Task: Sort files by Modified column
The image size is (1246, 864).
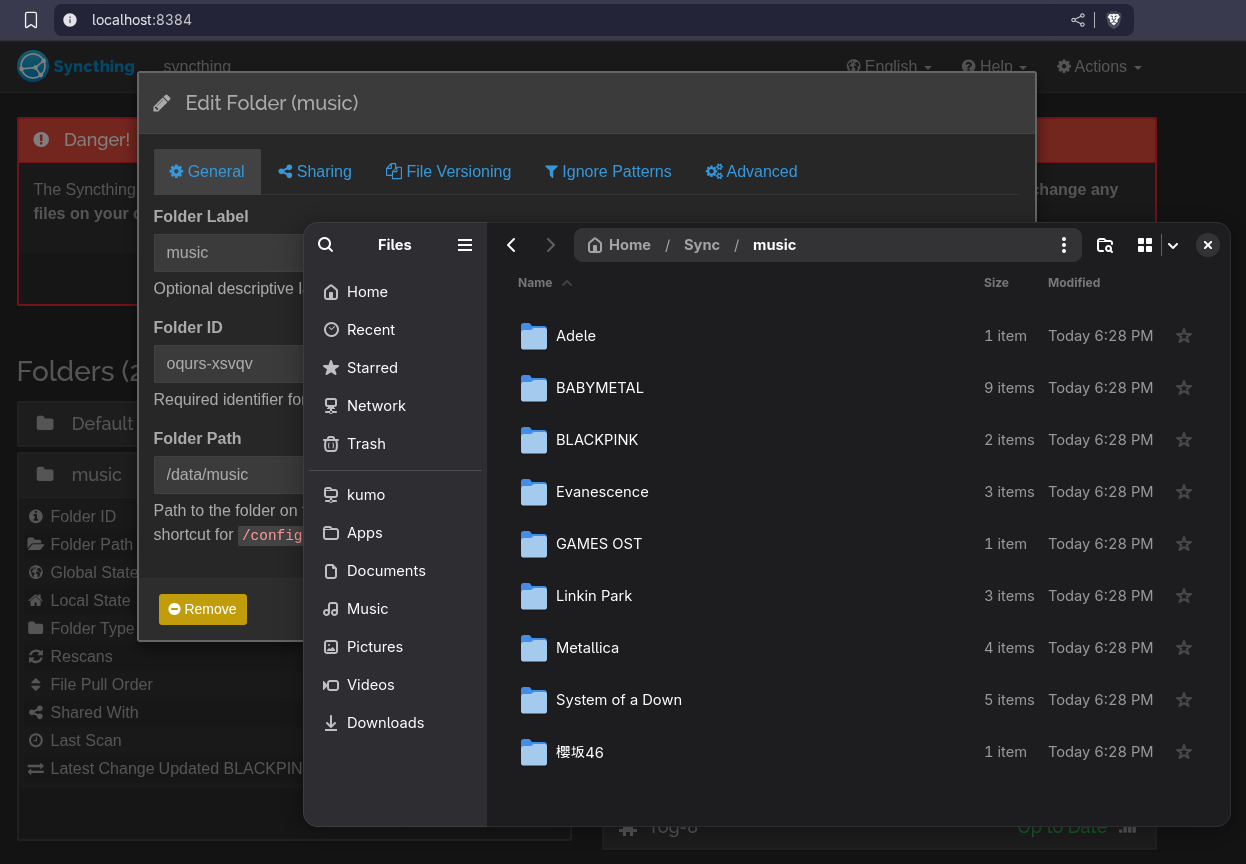Action: pyautogui.click(x=1074, y=283)
